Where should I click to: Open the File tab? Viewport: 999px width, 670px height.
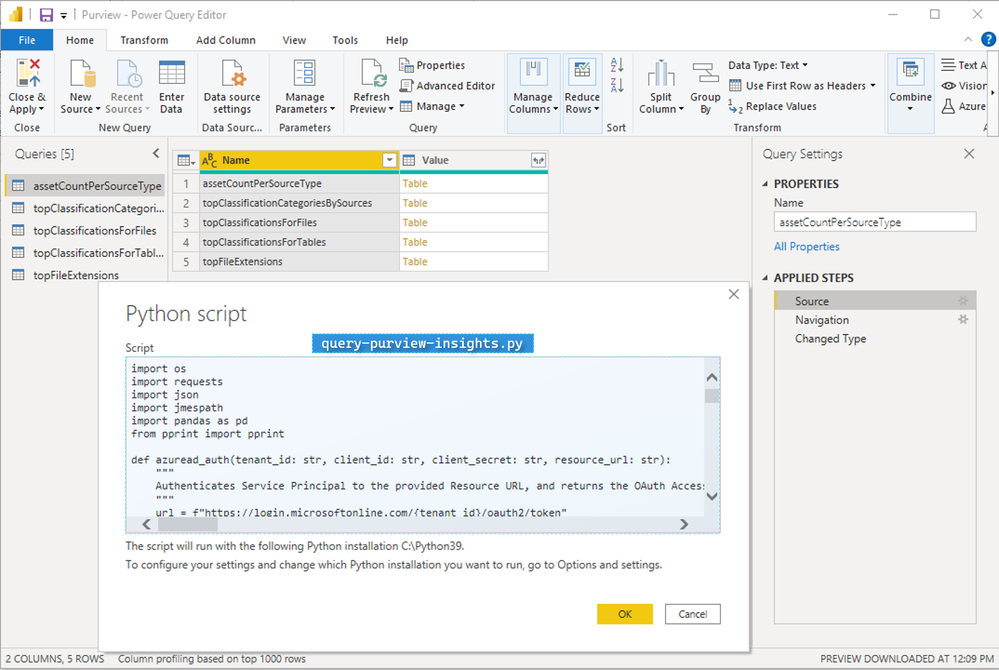coord(27,40)
